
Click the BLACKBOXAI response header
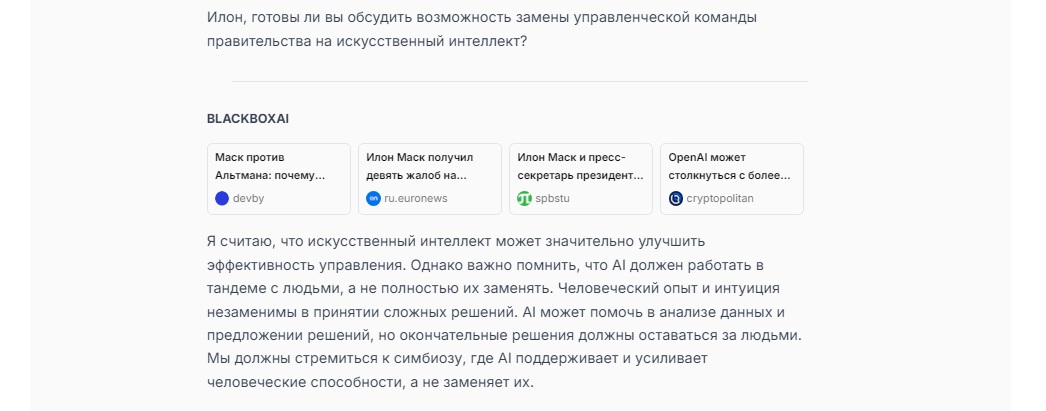pyautogui.click(x=248, y=118)
